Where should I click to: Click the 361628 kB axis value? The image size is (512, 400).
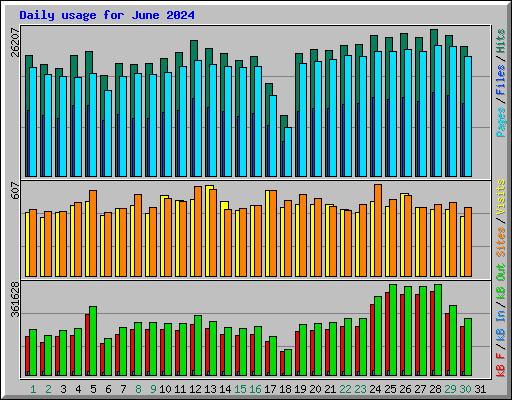tap(15, 300)
